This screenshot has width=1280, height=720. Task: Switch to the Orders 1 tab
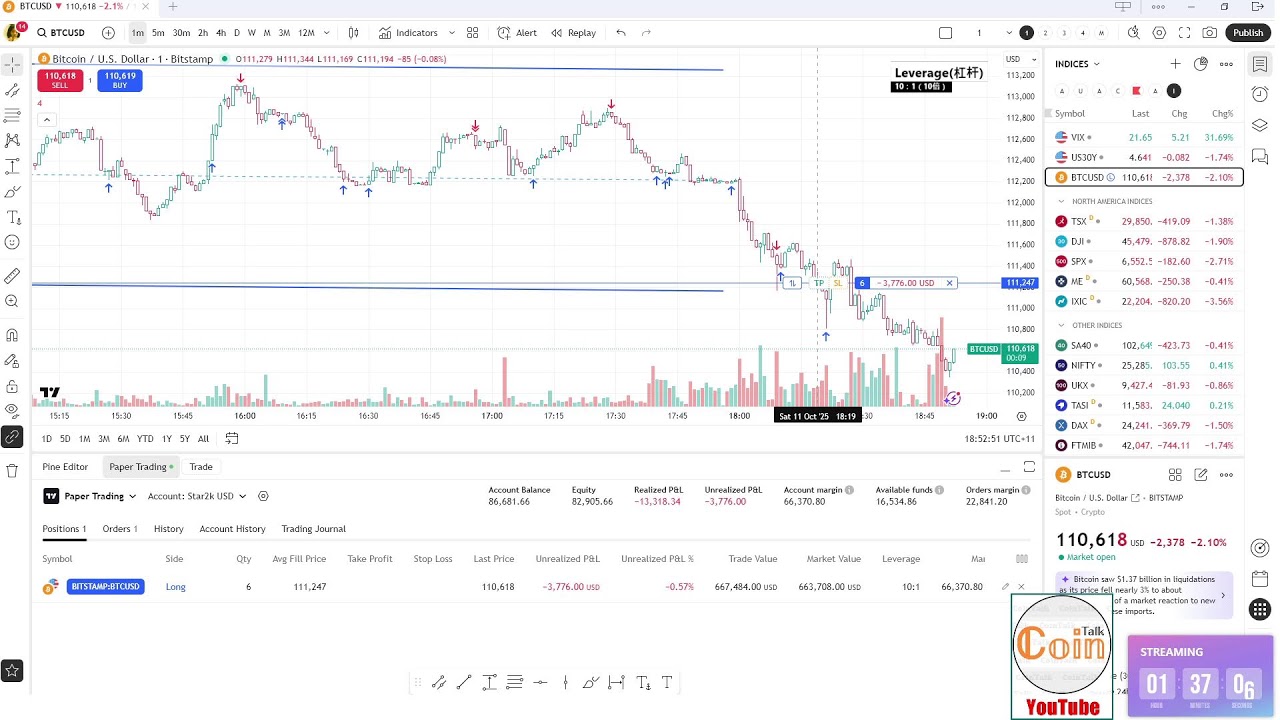(120, 529)
